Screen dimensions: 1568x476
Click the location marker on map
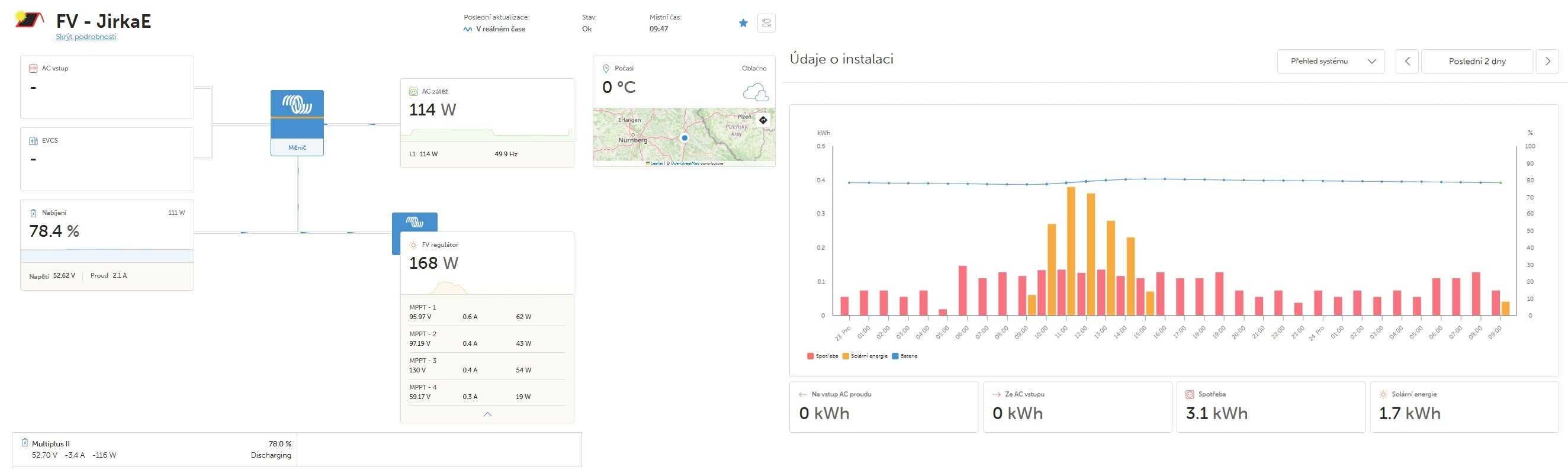tap(685, 138)
